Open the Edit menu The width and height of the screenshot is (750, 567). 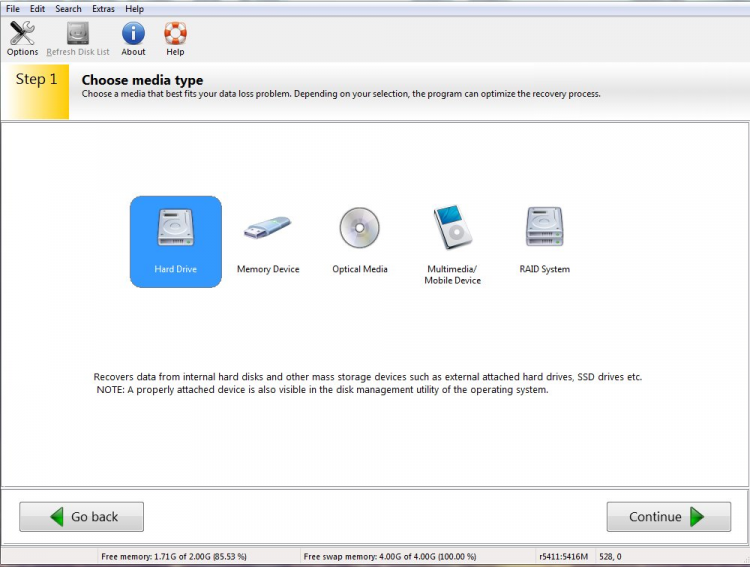(37, 9)
